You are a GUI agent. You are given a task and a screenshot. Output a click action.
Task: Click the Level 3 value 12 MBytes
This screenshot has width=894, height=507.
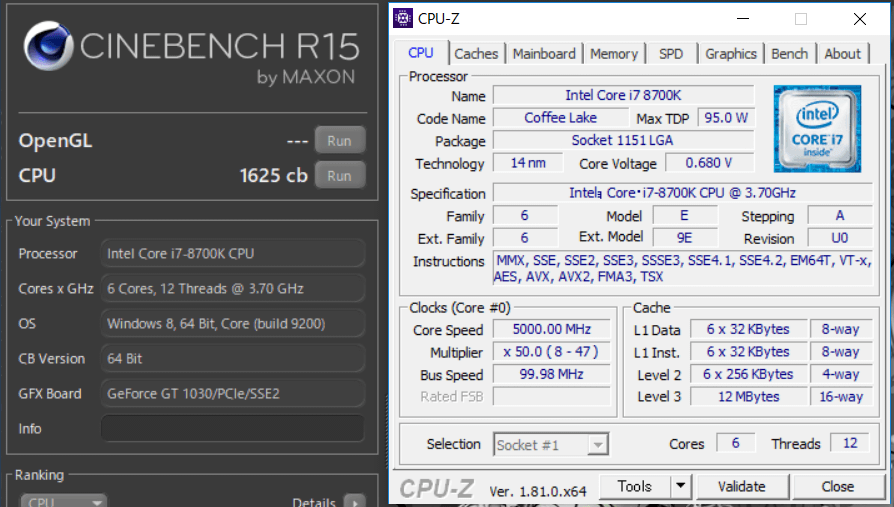tap(748, 396)
